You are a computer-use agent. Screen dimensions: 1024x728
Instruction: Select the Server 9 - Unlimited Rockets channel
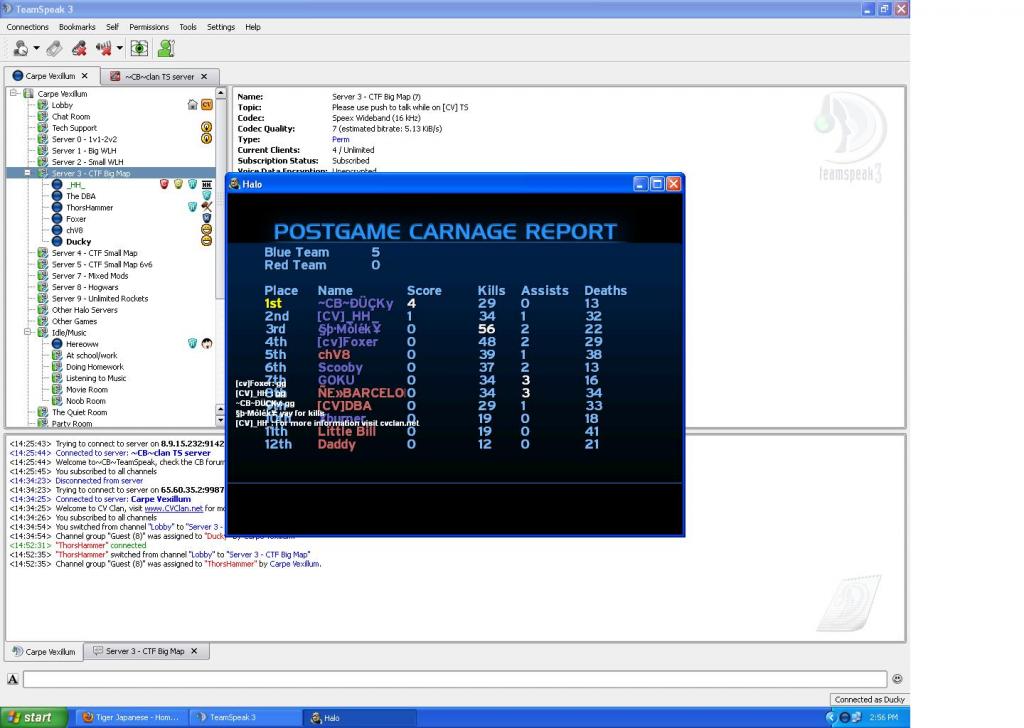click(100, 298)
